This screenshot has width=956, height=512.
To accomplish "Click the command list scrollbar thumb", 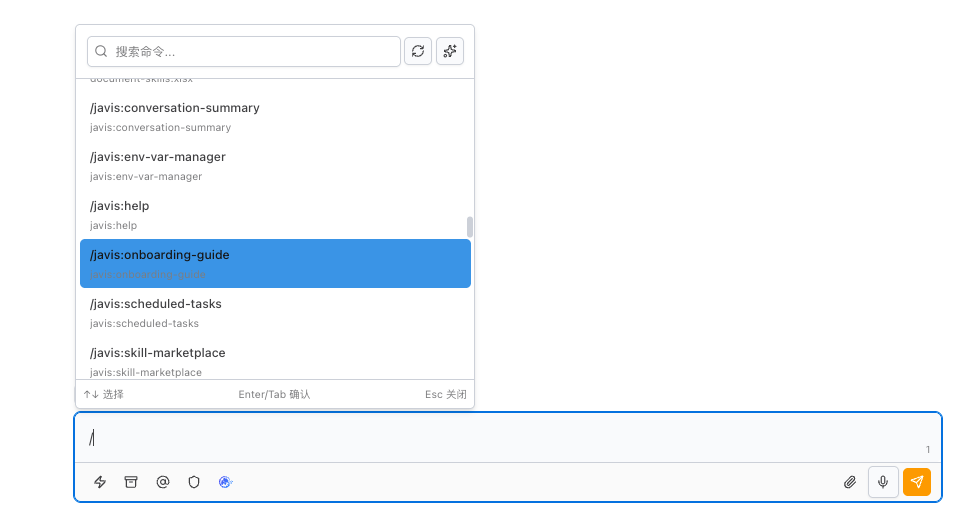I will pos(470,227).
